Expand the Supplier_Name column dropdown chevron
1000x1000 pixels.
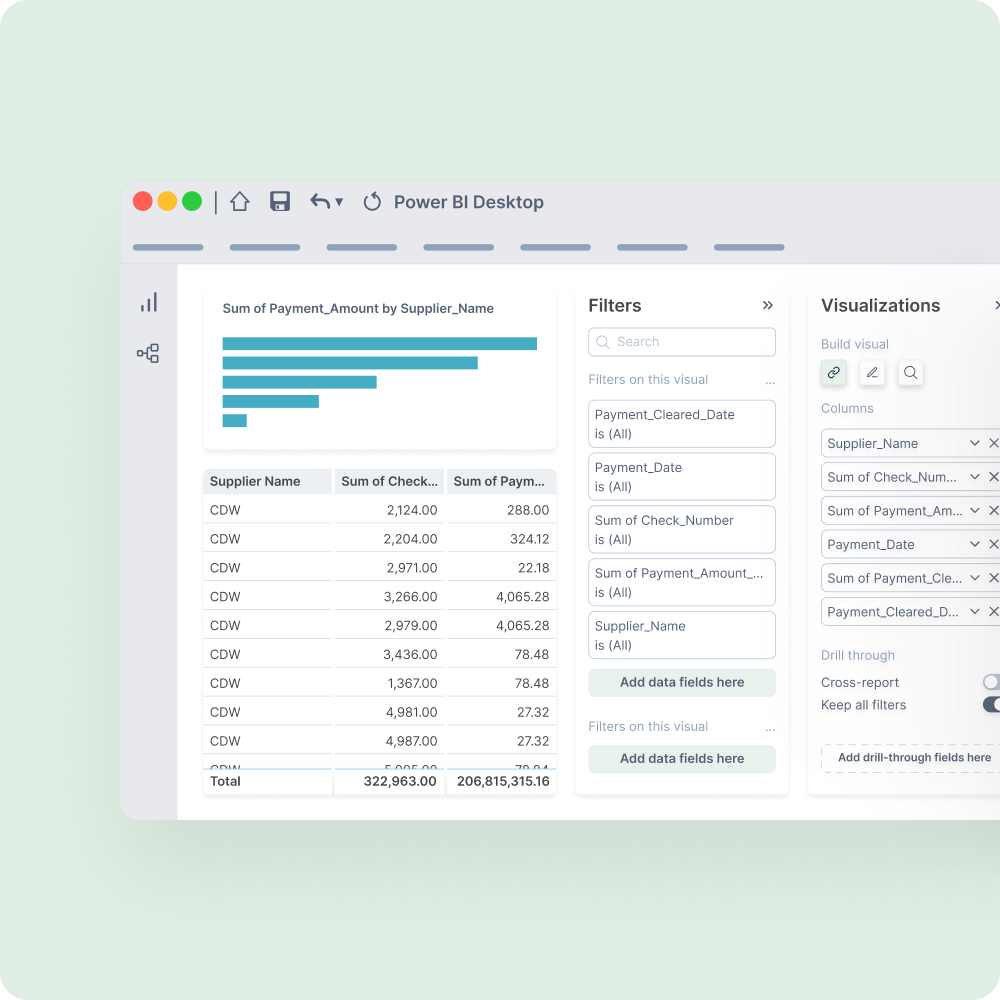click(x=974, y=443)
